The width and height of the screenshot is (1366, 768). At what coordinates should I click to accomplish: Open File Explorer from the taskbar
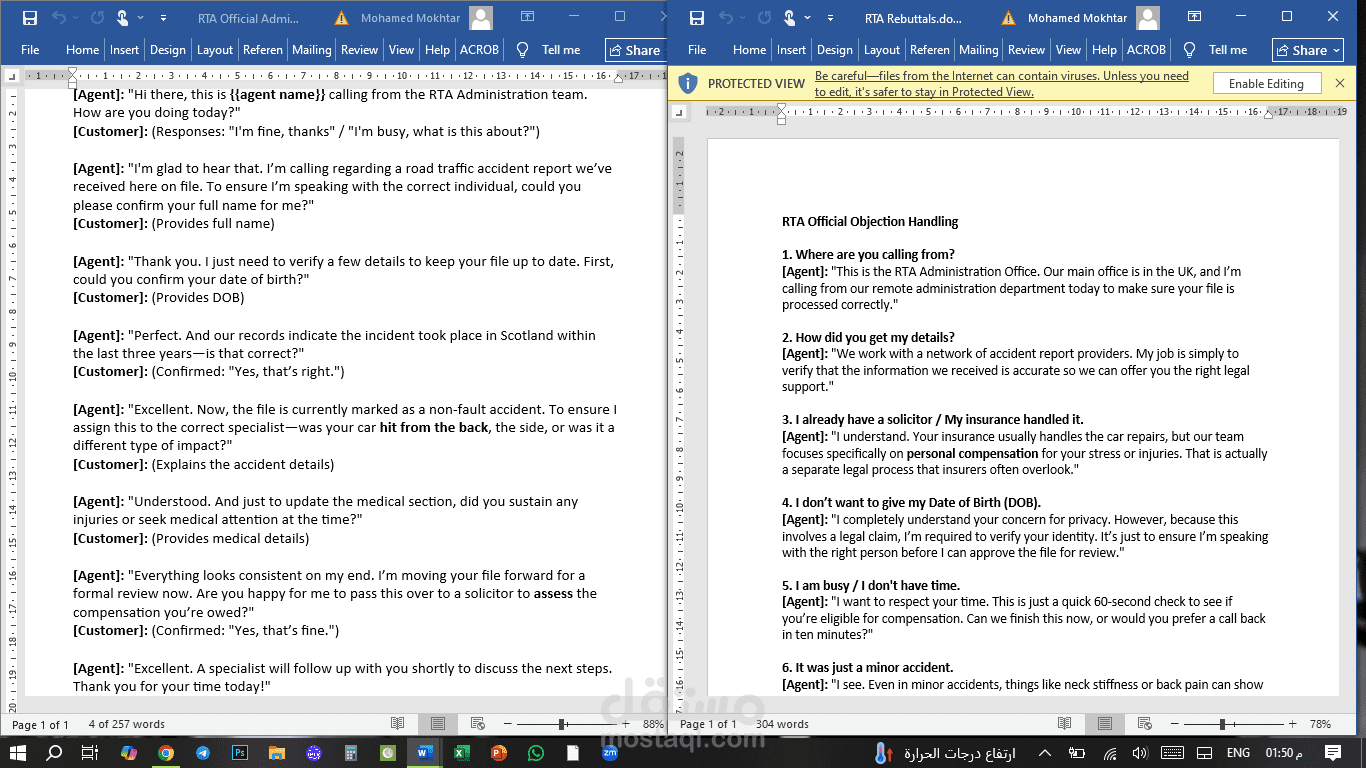pyautogui.click(x=277, y=753)
